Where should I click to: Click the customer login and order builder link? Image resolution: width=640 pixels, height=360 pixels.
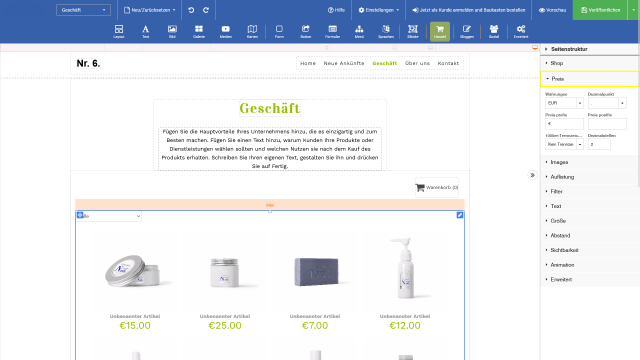point(469,10)
